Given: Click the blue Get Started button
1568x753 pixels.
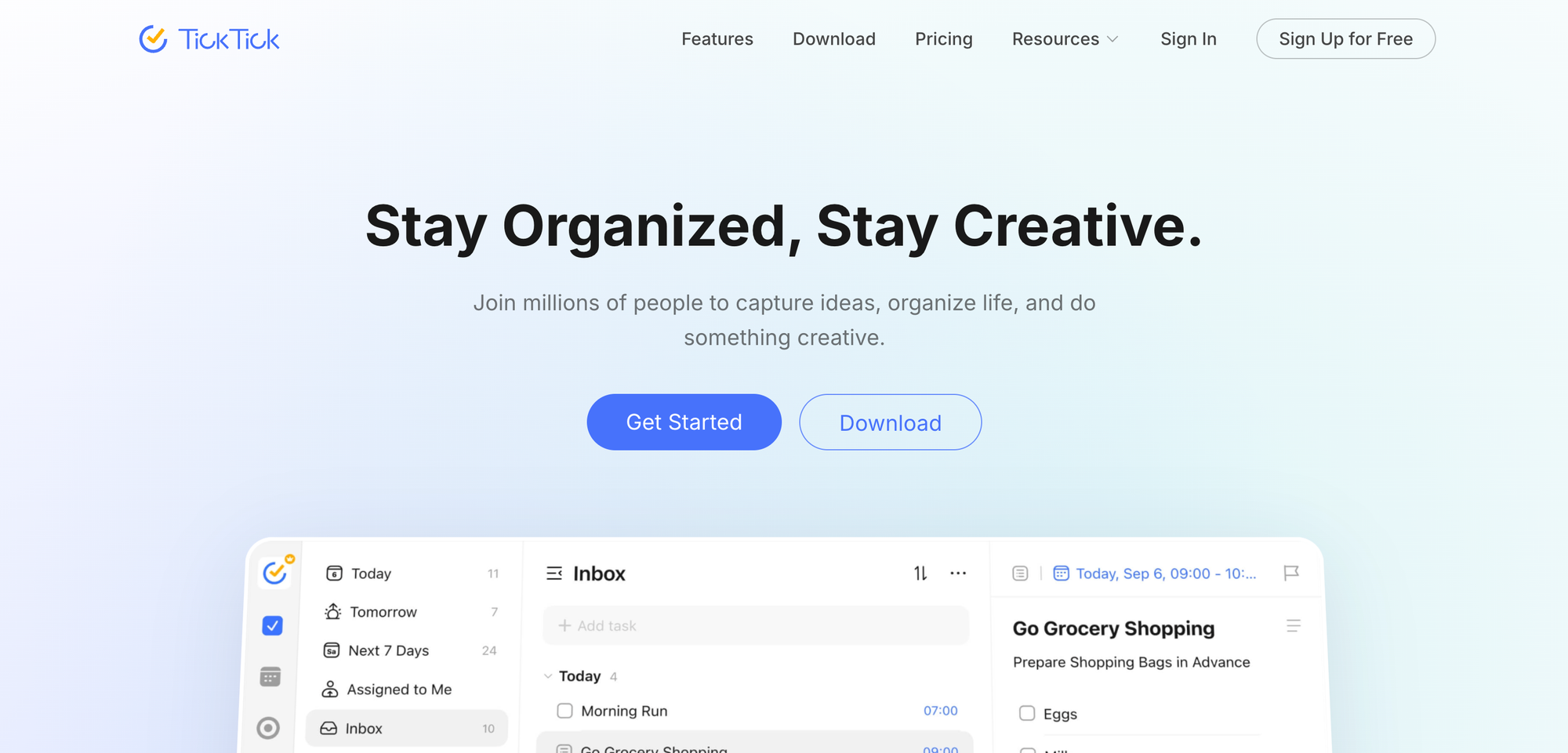Looking at the screenshot, I should tap(684, 422).
